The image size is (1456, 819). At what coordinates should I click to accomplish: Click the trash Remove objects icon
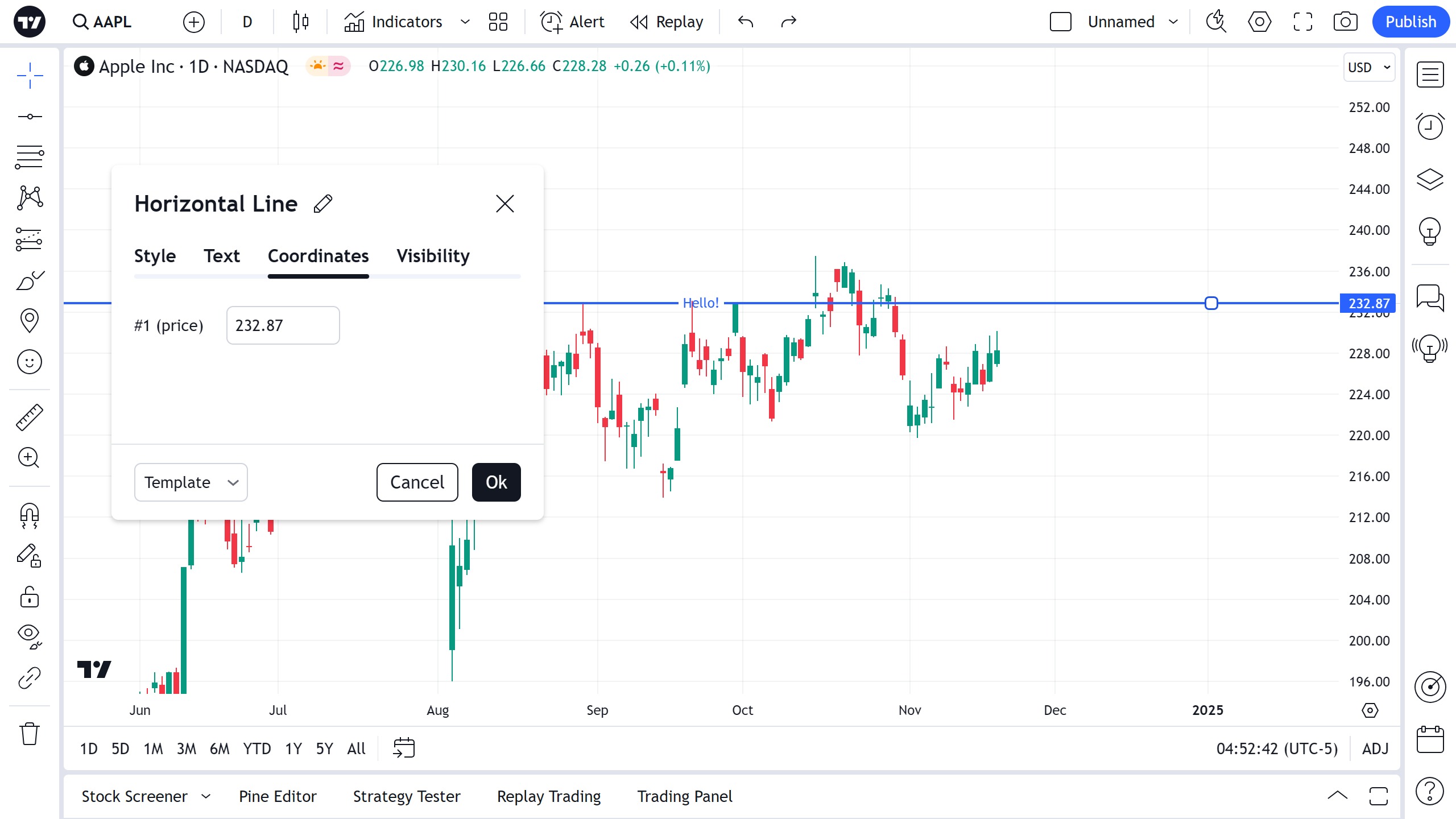(30, 734)
